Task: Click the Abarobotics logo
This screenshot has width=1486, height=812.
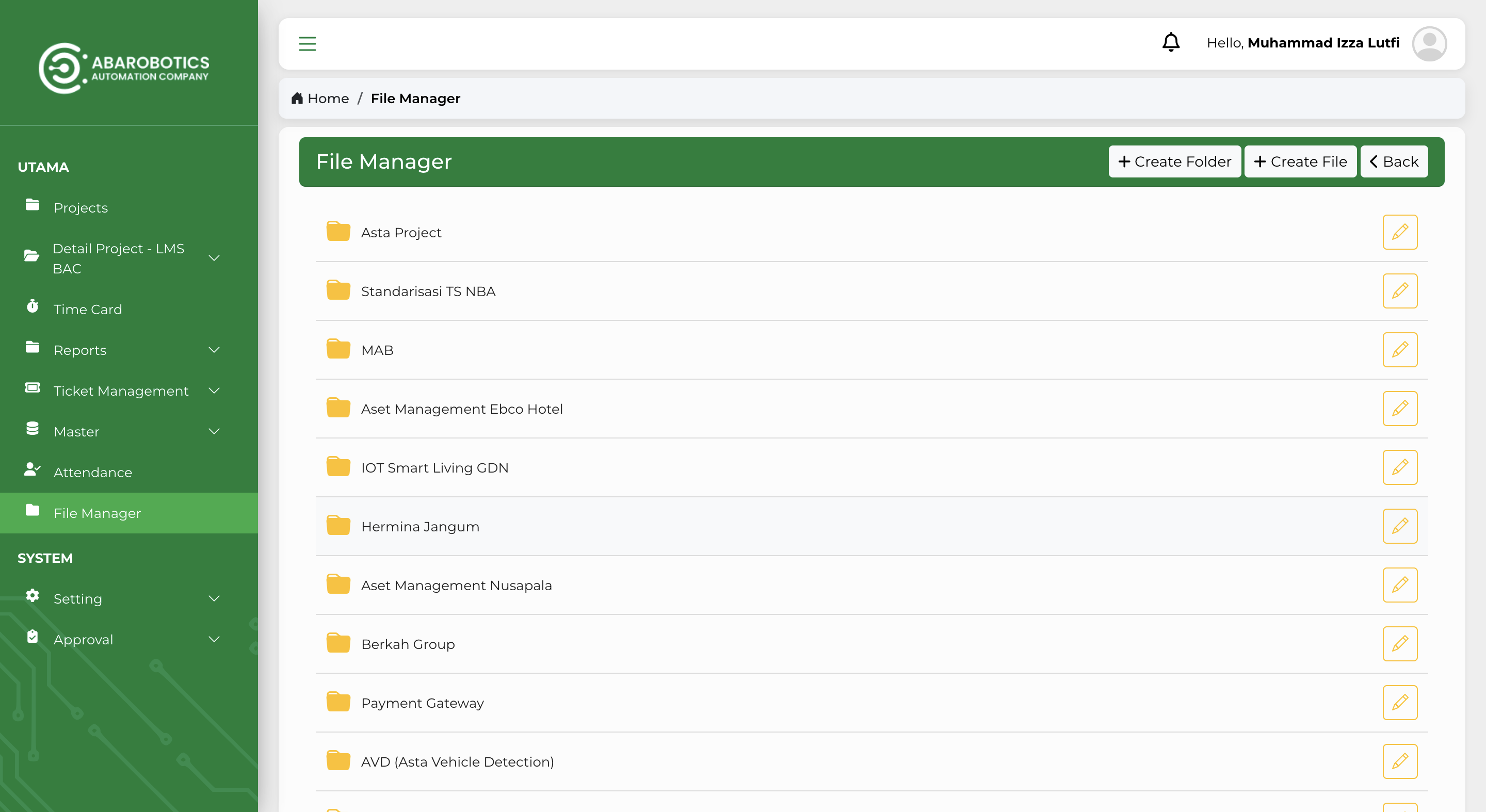Action: click(124, 68)
